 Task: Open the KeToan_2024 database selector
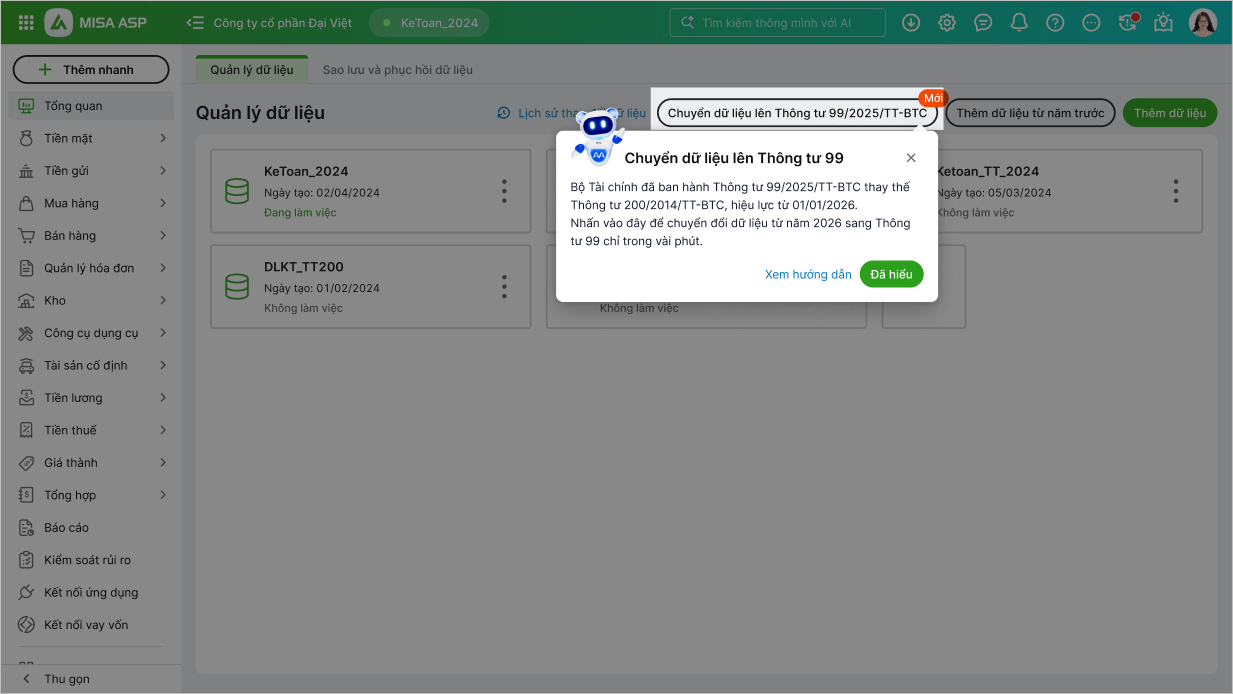(429, 22)
